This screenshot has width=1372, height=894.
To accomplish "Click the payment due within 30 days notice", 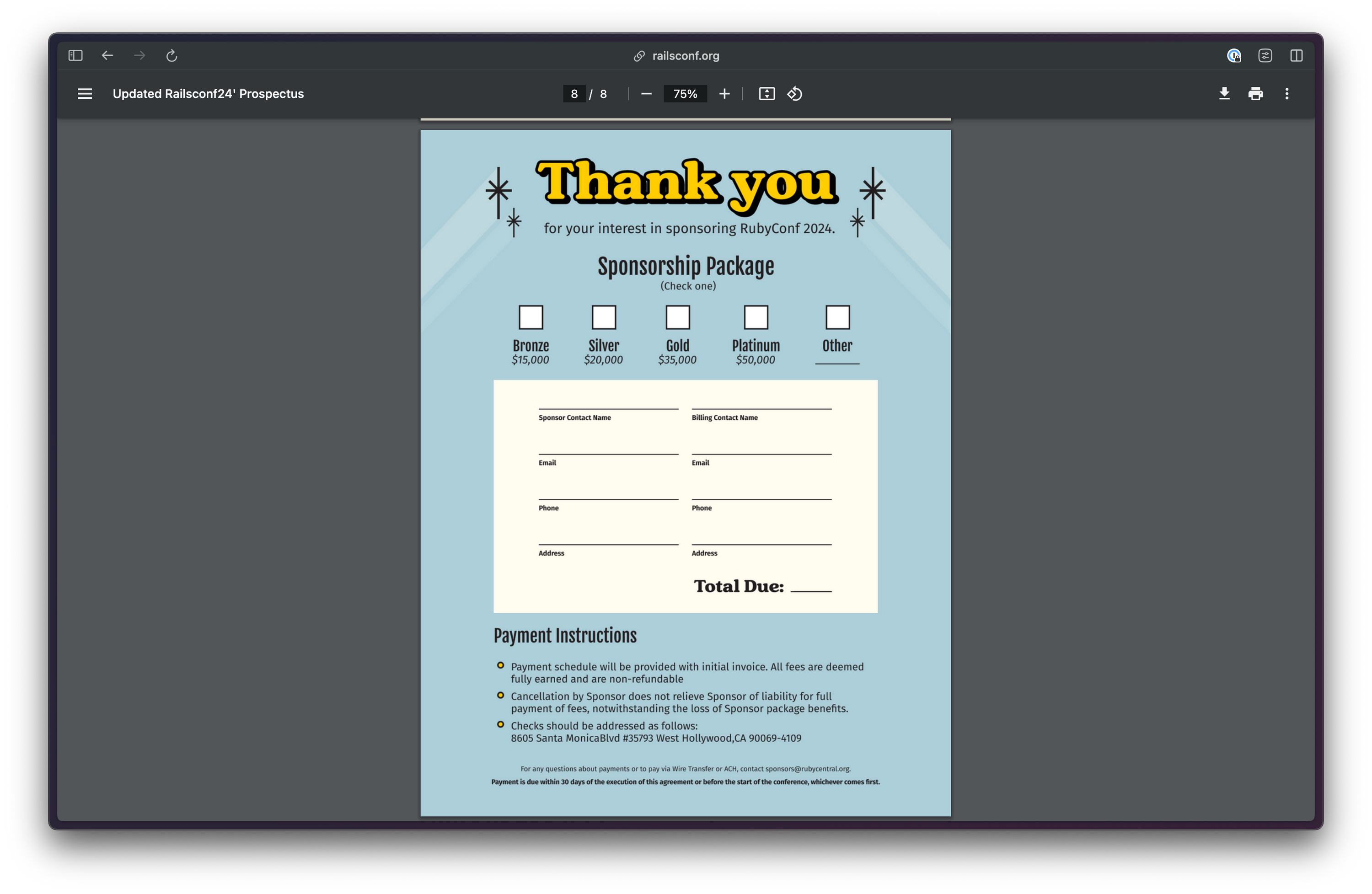I will pos(686,782).
